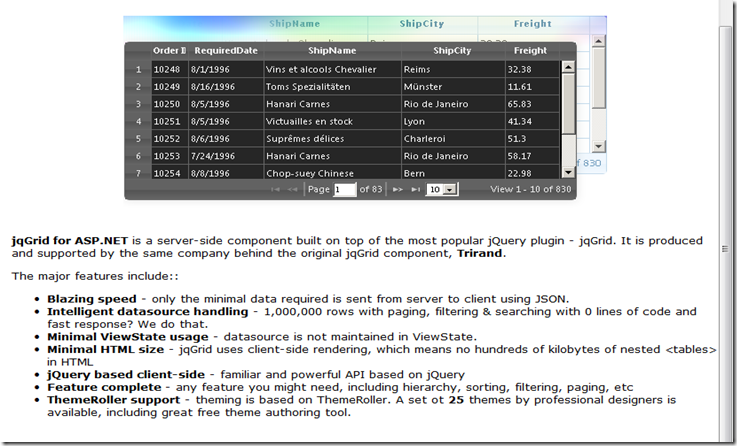Select order 10249 cell
This screenshot has width=737, height=446.
tap(170, 86)
